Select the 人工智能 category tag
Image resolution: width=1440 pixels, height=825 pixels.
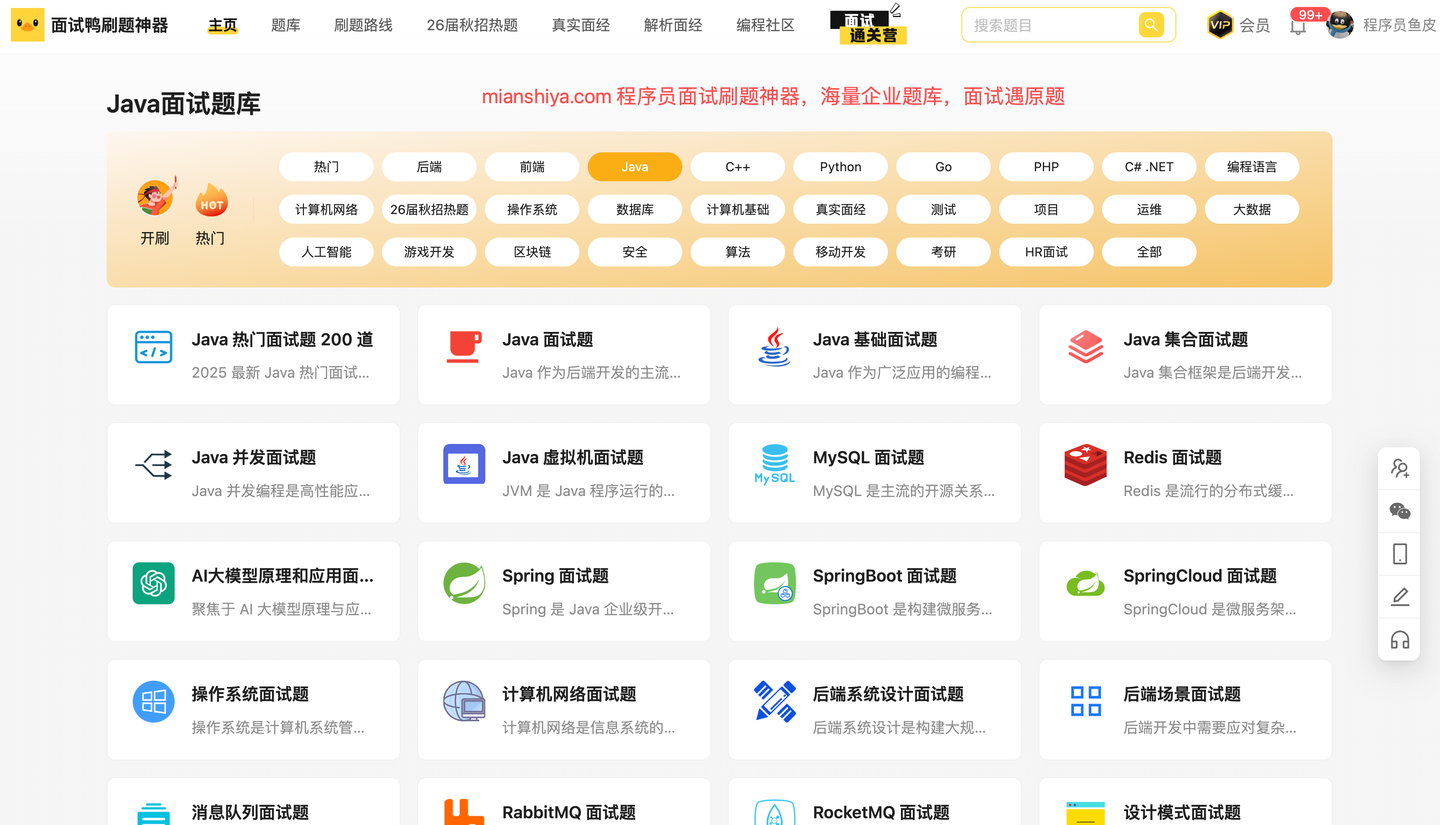pyautogui.click(x=326, y=252)
